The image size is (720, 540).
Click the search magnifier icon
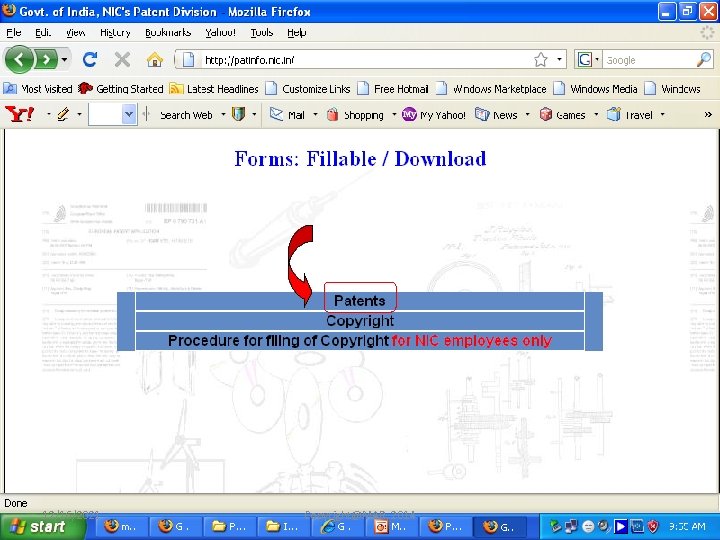tap(704, 60)
